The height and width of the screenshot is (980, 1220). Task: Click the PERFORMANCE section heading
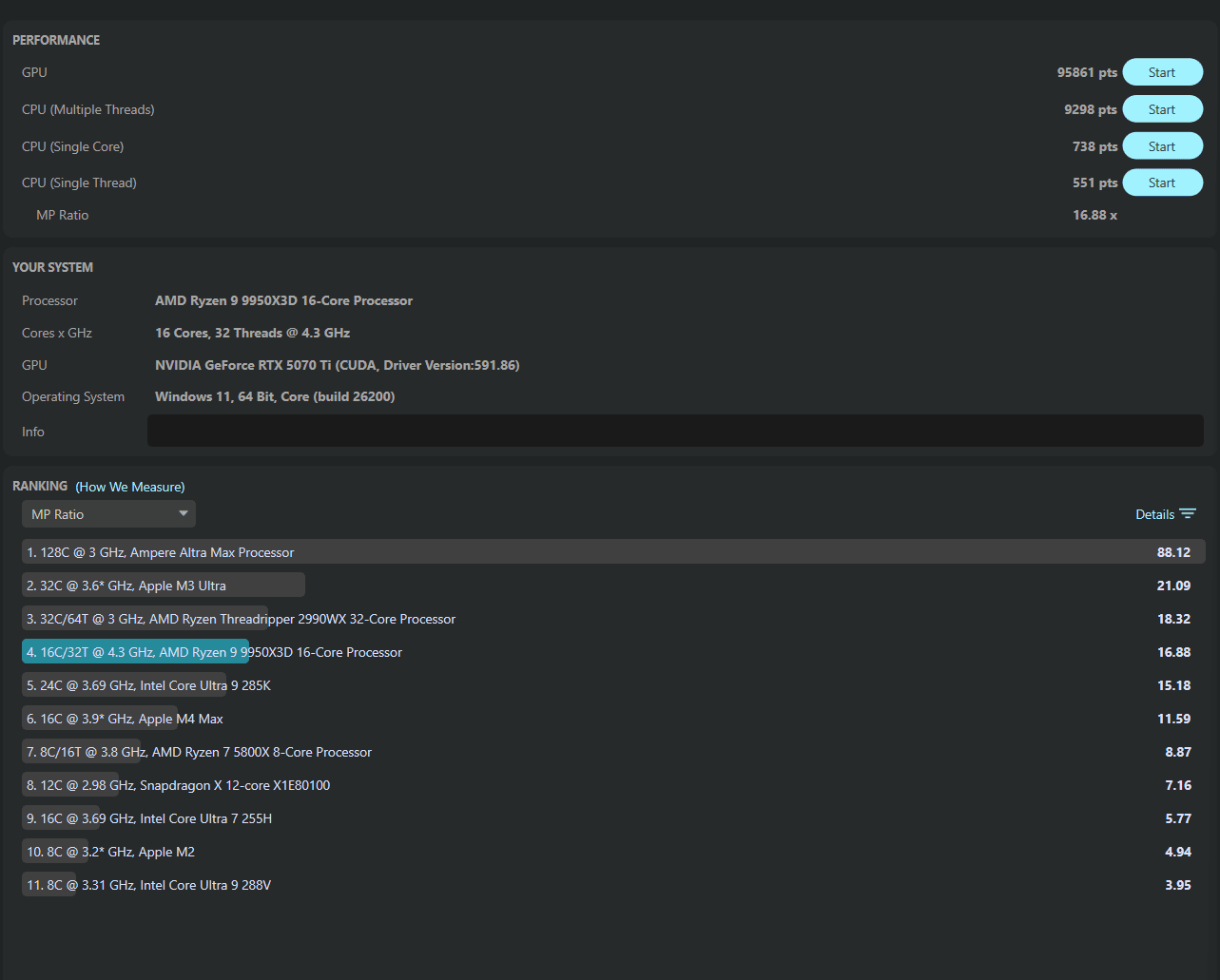(x=56, y=40)
